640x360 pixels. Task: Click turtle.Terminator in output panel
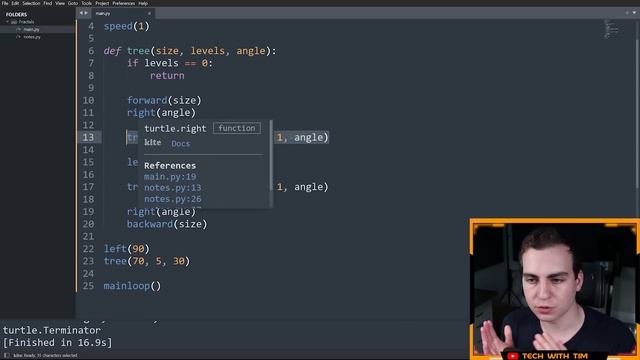(51, 330)
